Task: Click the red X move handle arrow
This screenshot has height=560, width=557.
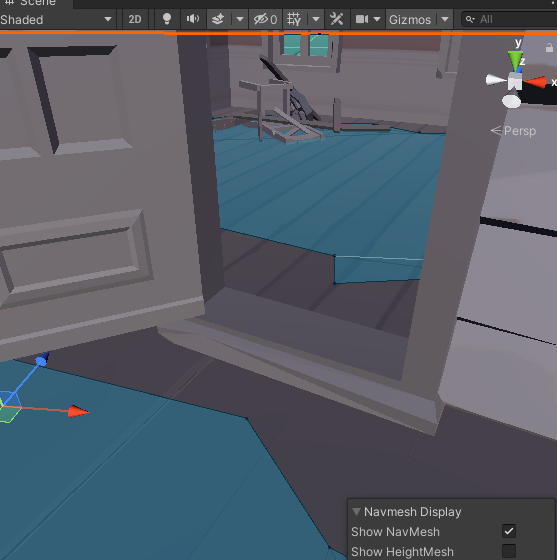Action: click(x=78, y=411)
